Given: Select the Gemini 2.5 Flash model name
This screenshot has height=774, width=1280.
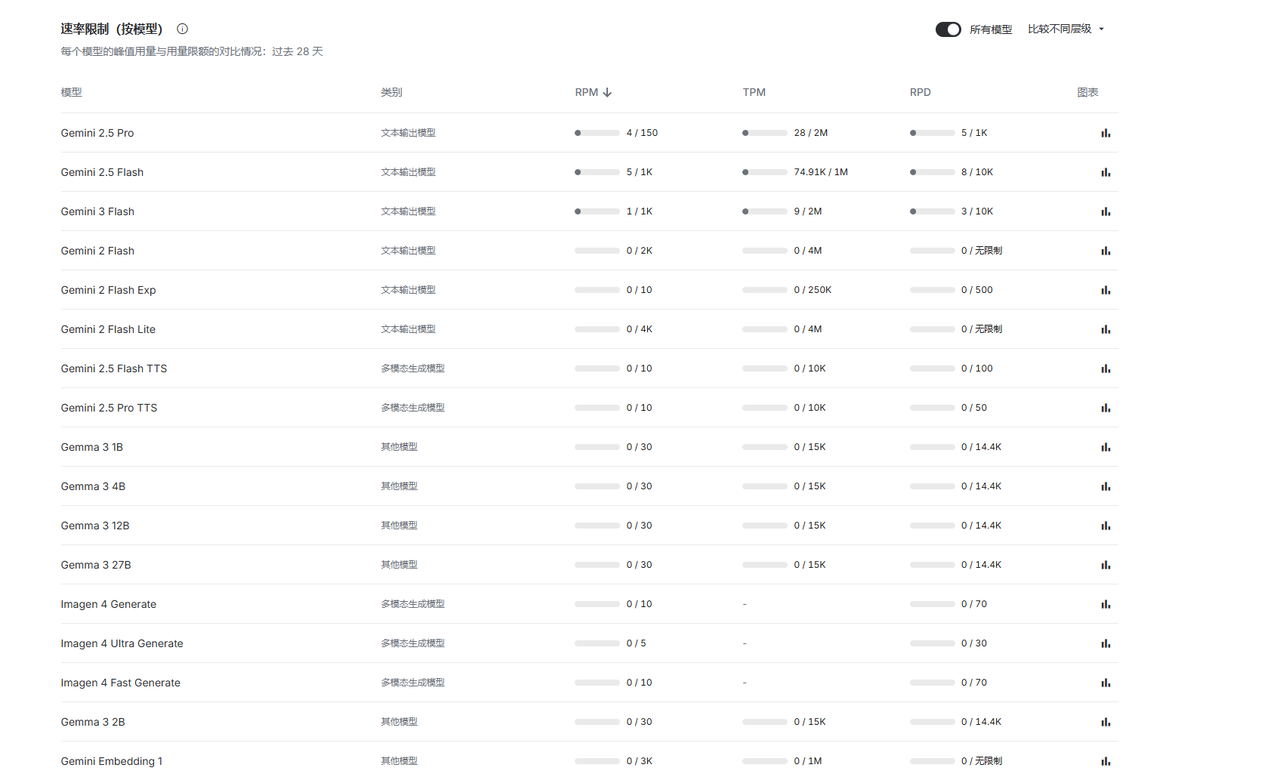Looking at the screenshot, I should [x=102, y=172].
